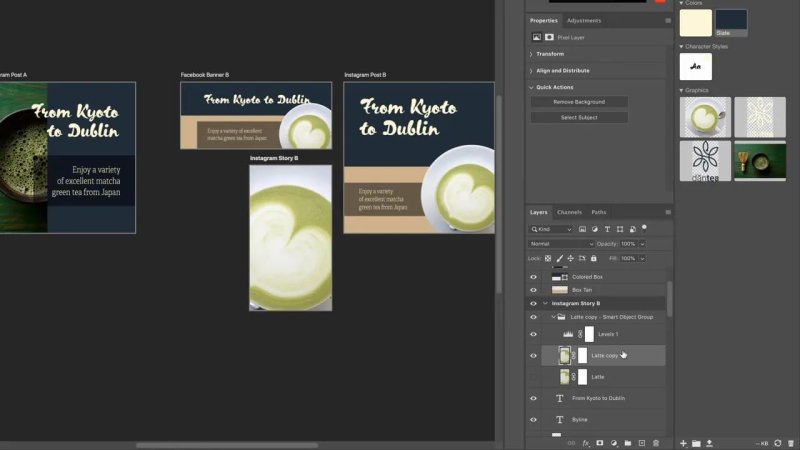Screen dimensions: 800x450
Task: Filter layers by shape layers icon
Action: pyautogui.click(x=620, y=230)
